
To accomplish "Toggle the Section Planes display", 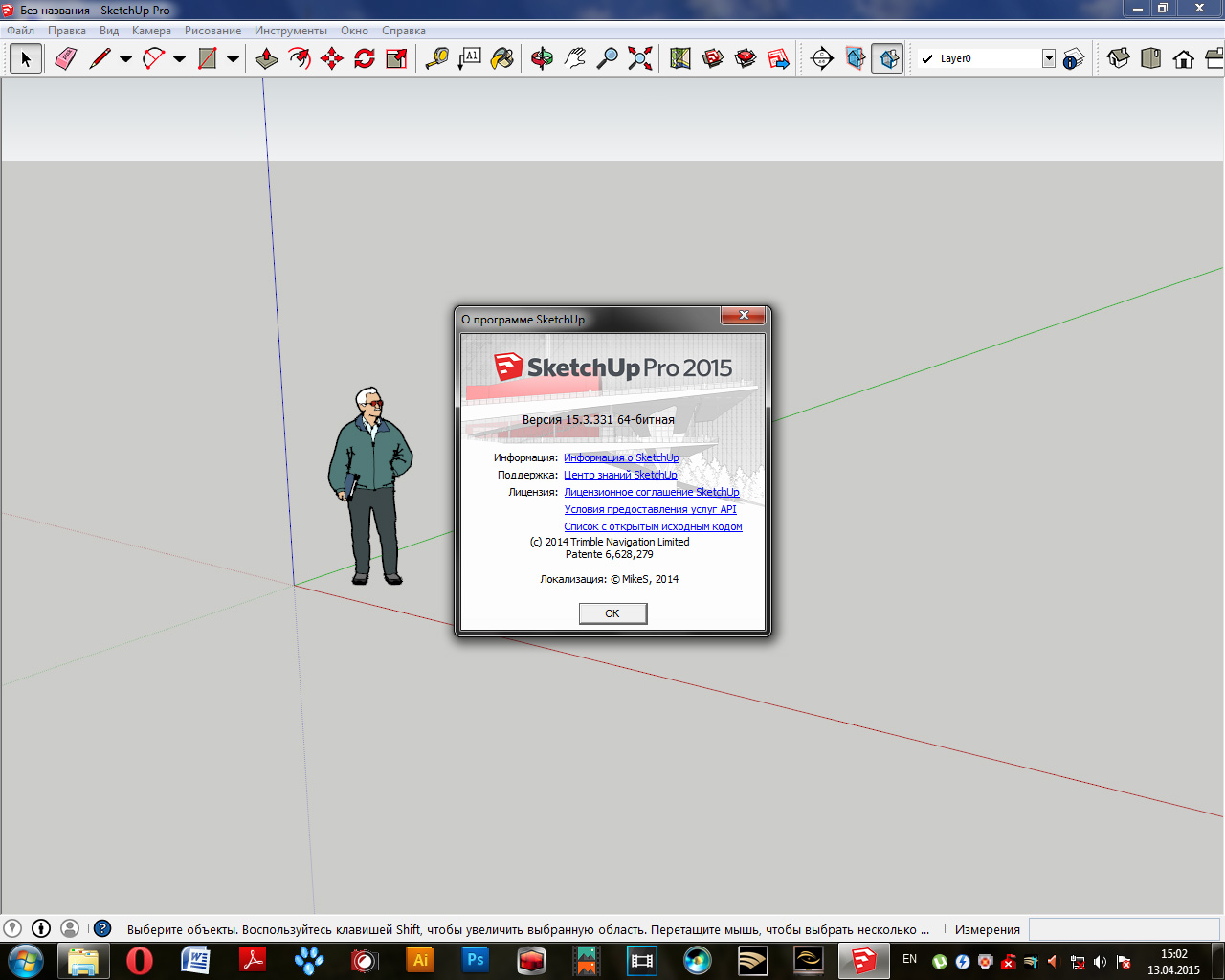I will (855, 59).
